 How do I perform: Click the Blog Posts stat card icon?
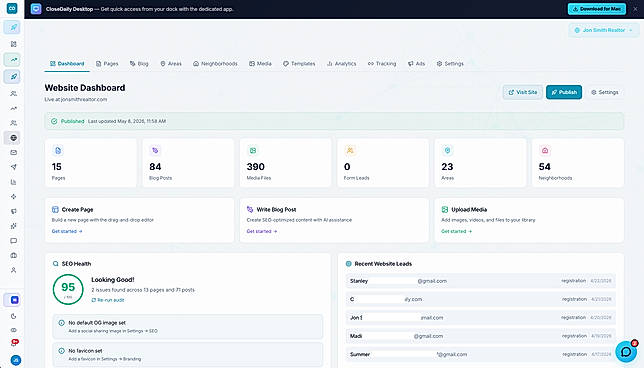click(x=155, y=151)
